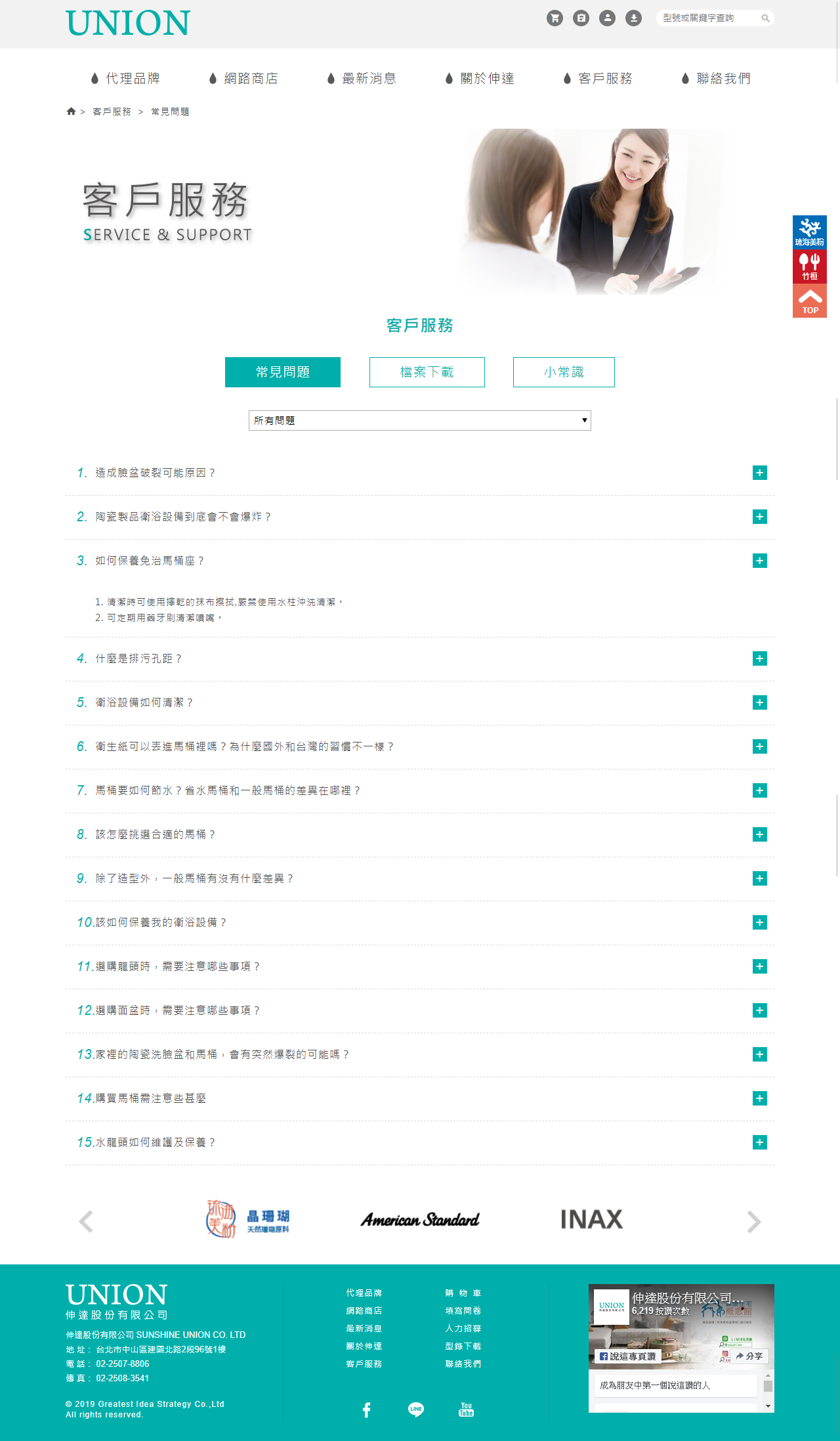Screen dimensions: 840x1441
Task: Collapse question 3 about bidet seat care
Action: (x=760, y=561)
